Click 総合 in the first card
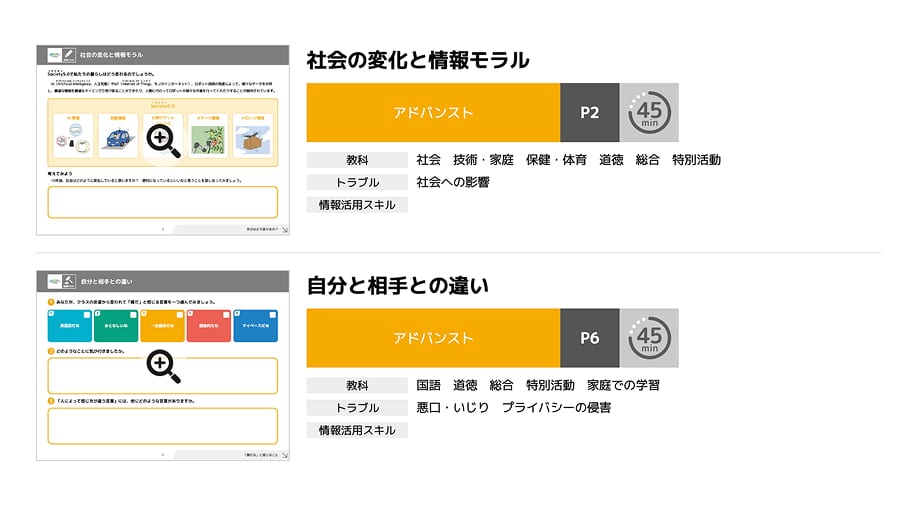Screen dimensions: 900x506 [647, 159]
